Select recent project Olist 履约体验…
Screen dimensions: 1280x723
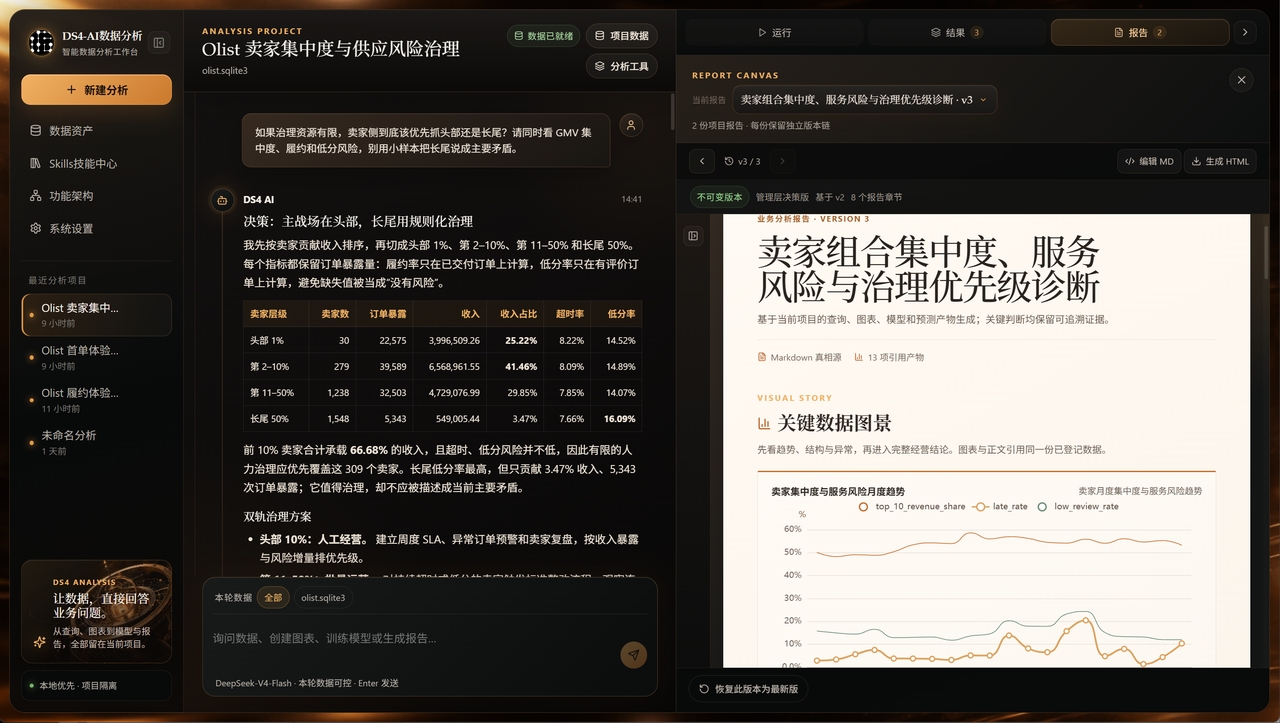pos(96,400)
